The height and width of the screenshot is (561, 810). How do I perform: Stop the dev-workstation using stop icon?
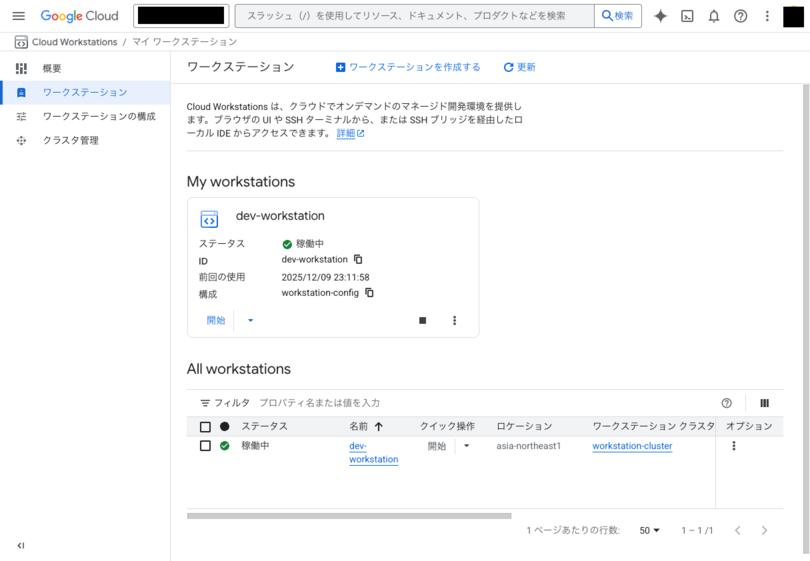(x=423, y=320)
